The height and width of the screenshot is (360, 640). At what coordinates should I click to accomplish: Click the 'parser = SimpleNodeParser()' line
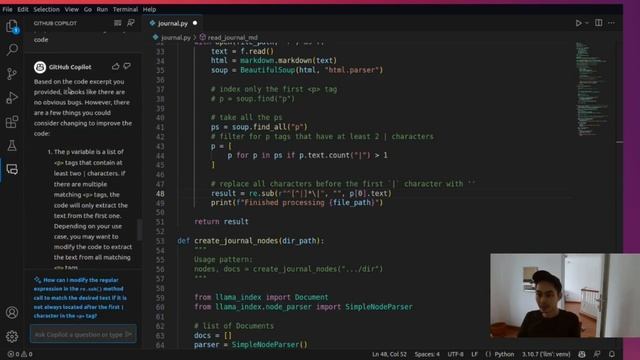[251, 345]
